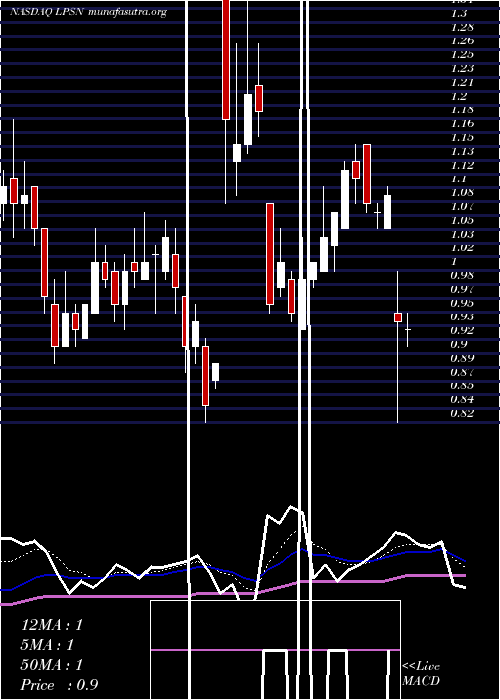Select the 0.87 price axis label
This screenshot has height=700, width=500.
tap(462, 372)
